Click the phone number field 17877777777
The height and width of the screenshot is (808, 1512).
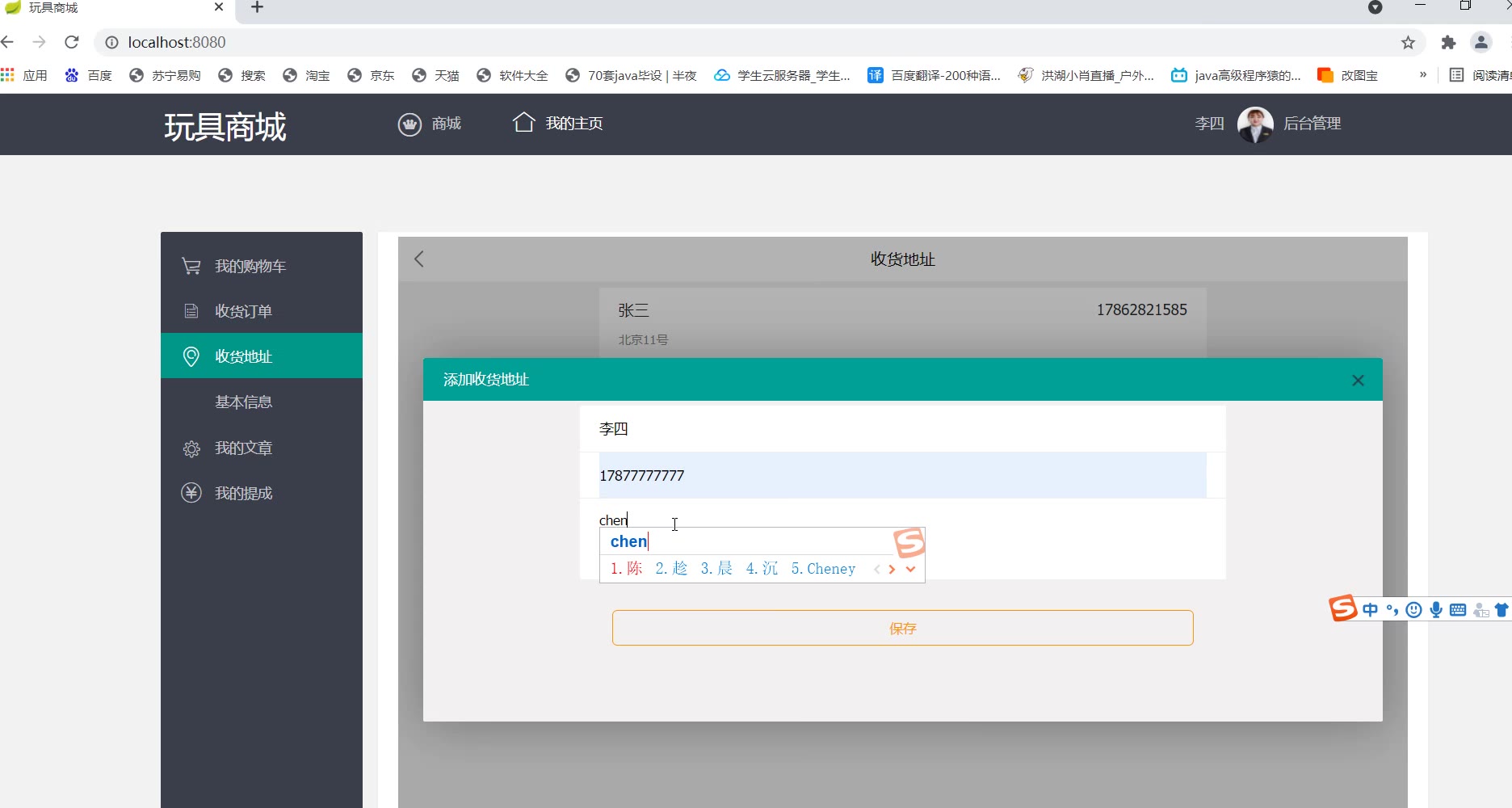tap(901, 476)
